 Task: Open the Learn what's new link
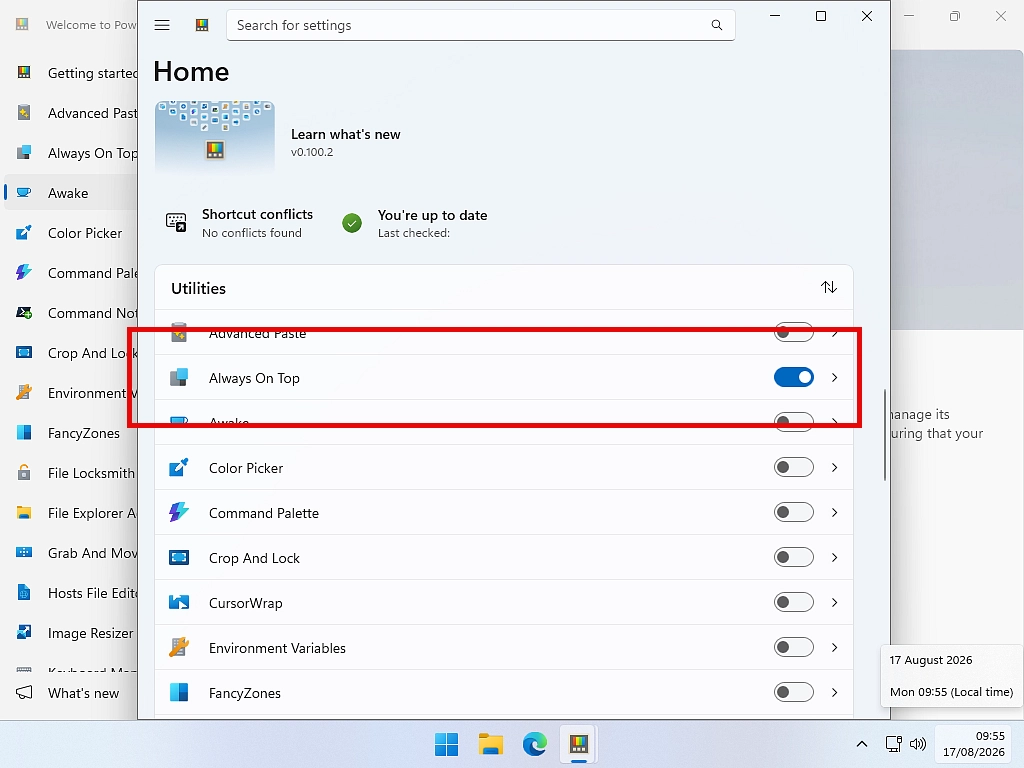coord(345,135)
